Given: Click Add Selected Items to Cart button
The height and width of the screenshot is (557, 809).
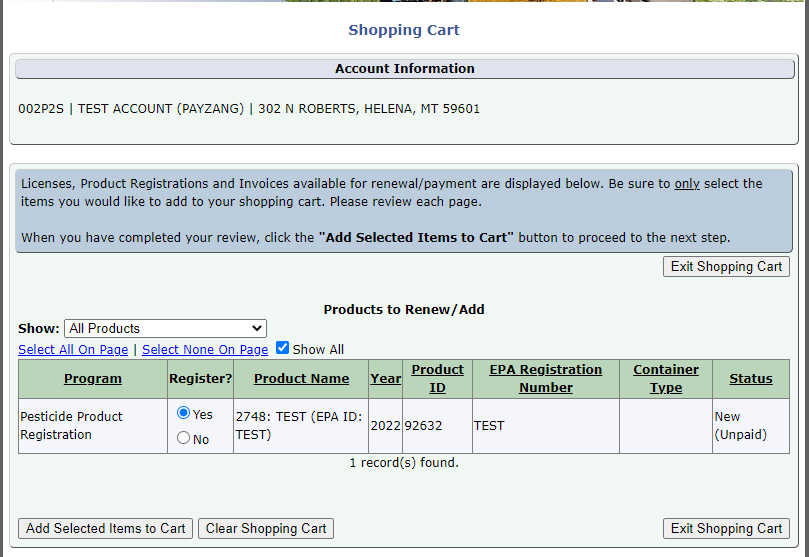Looking at the screenshot, I should click(x=106, y=528).
